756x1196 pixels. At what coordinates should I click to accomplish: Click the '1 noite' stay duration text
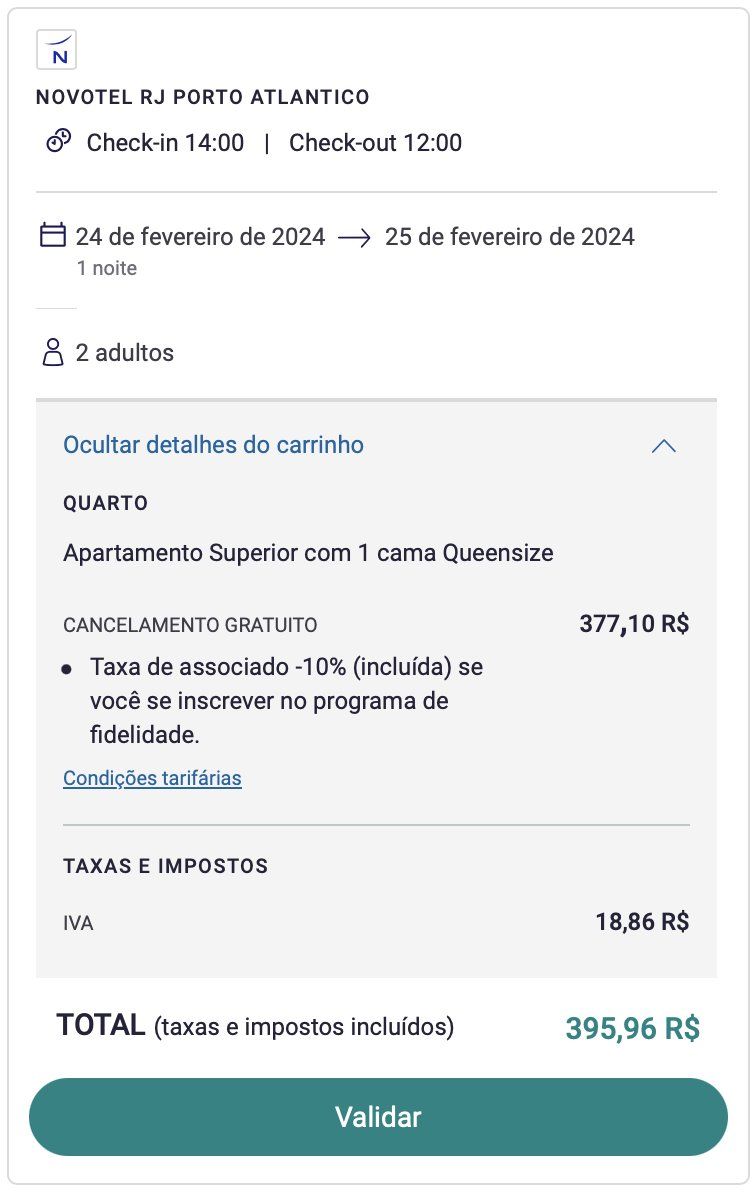click(x=106, y=268)
